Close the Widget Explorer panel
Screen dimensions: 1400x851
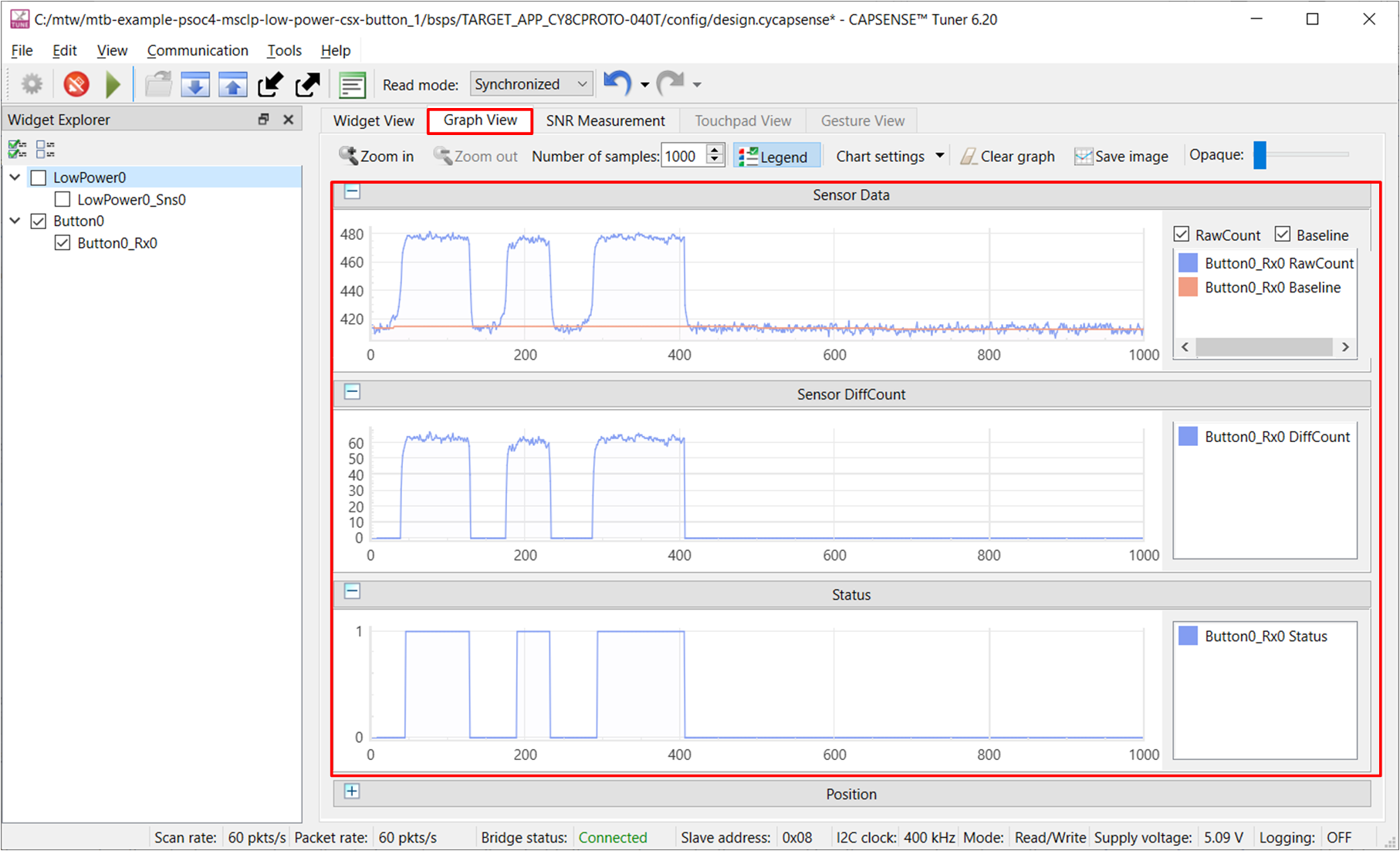(x=289, y=119)
